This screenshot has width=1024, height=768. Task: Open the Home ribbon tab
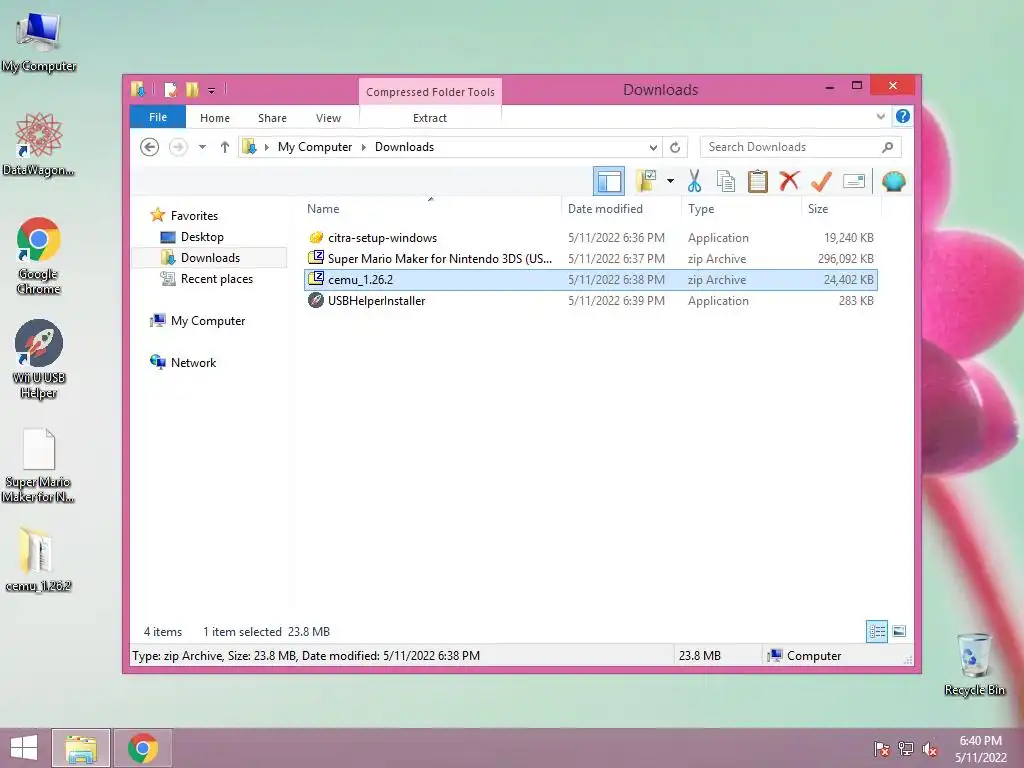(x=215, y=118)
